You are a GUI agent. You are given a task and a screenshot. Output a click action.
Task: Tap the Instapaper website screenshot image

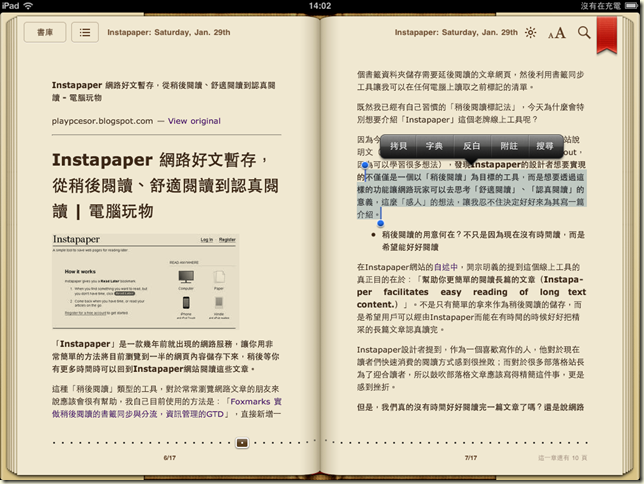point(145,281)
